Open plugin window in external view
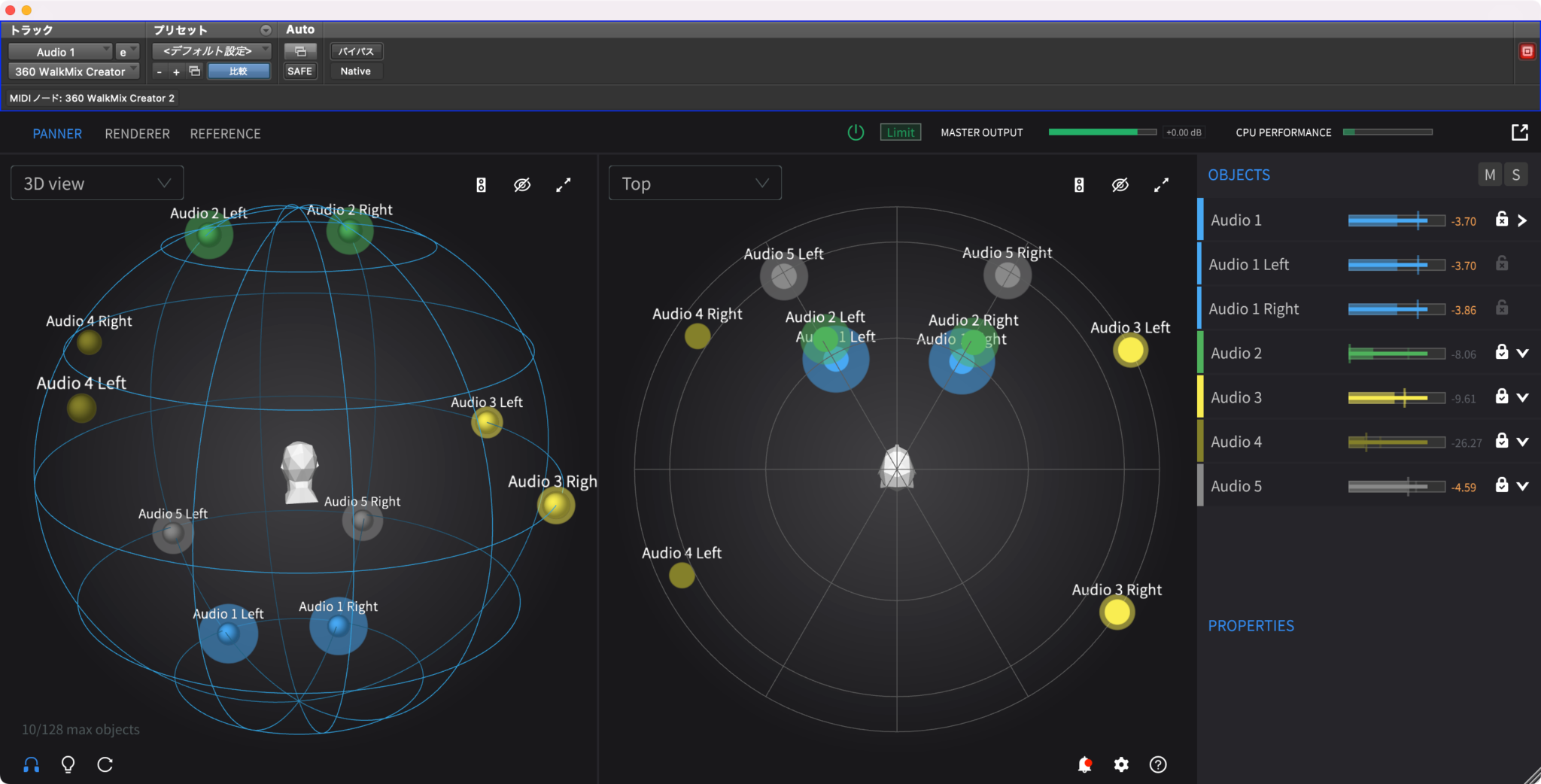Viewport: 1541px width, 784px height. 1519,132
